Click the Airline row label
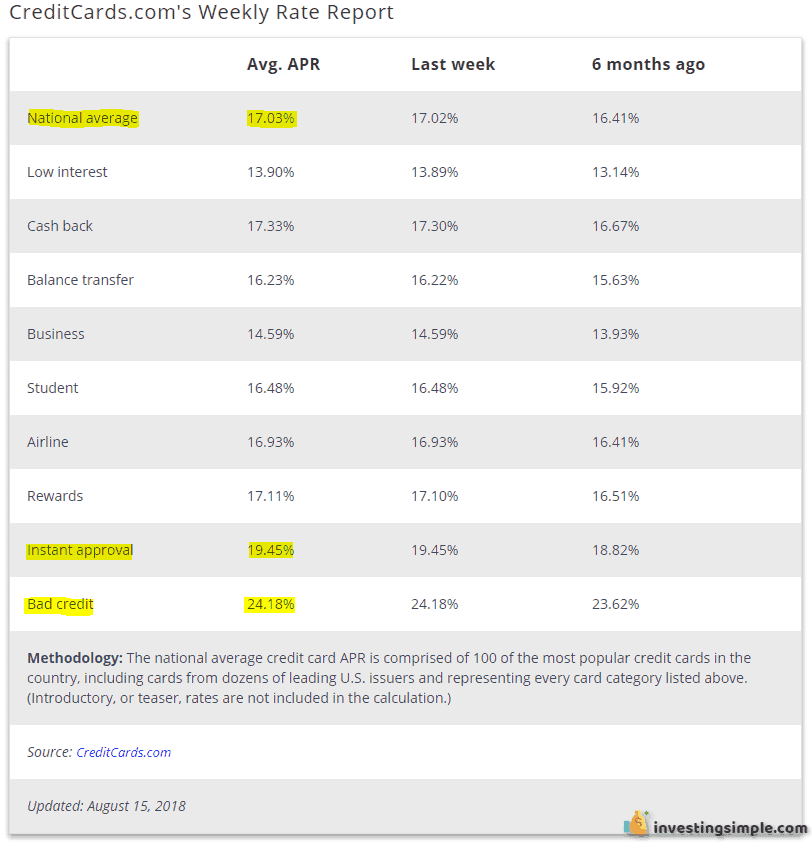 [x=48, y=442]
